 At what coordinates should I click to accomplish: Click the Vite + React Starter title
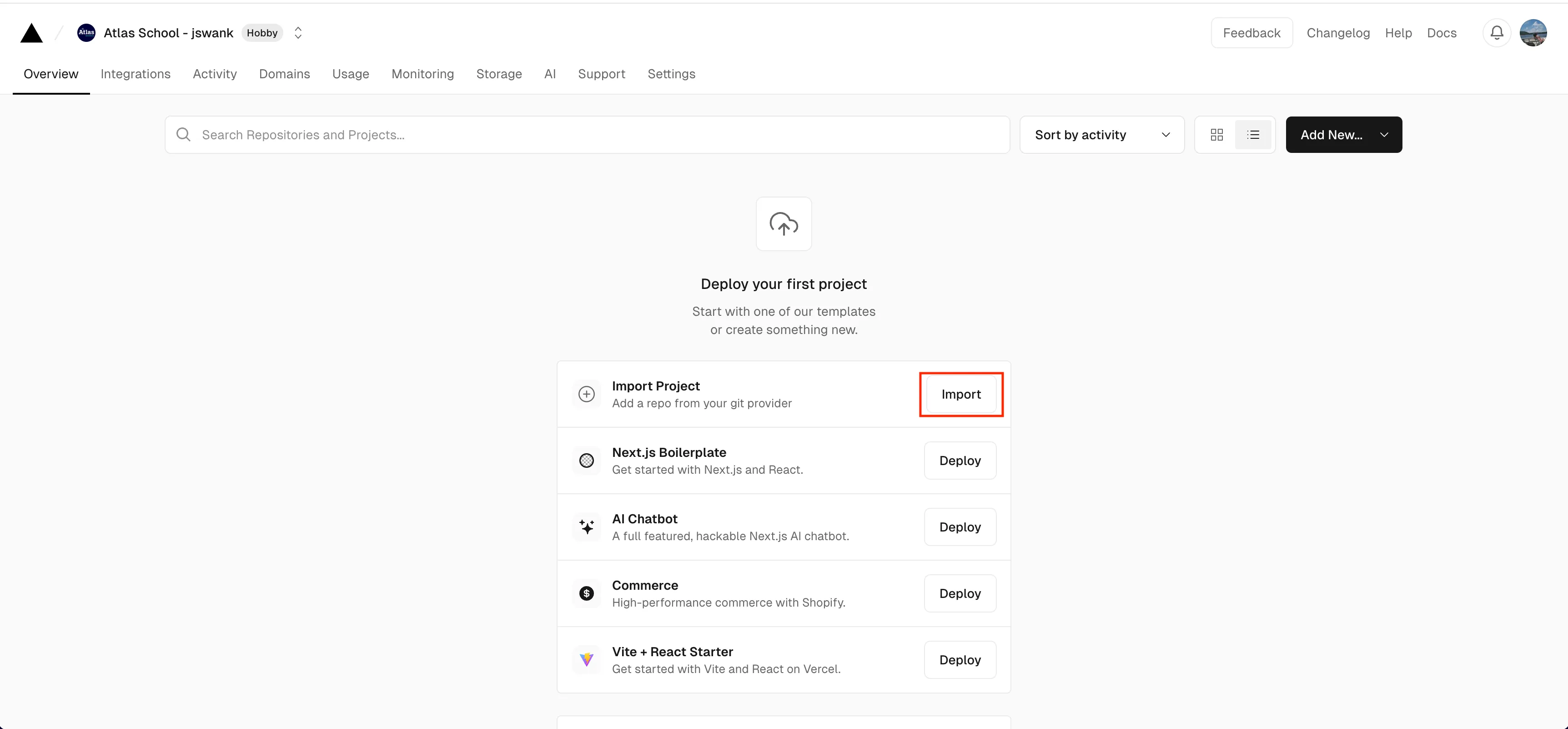pyautogui.click(x=672, y=652)
